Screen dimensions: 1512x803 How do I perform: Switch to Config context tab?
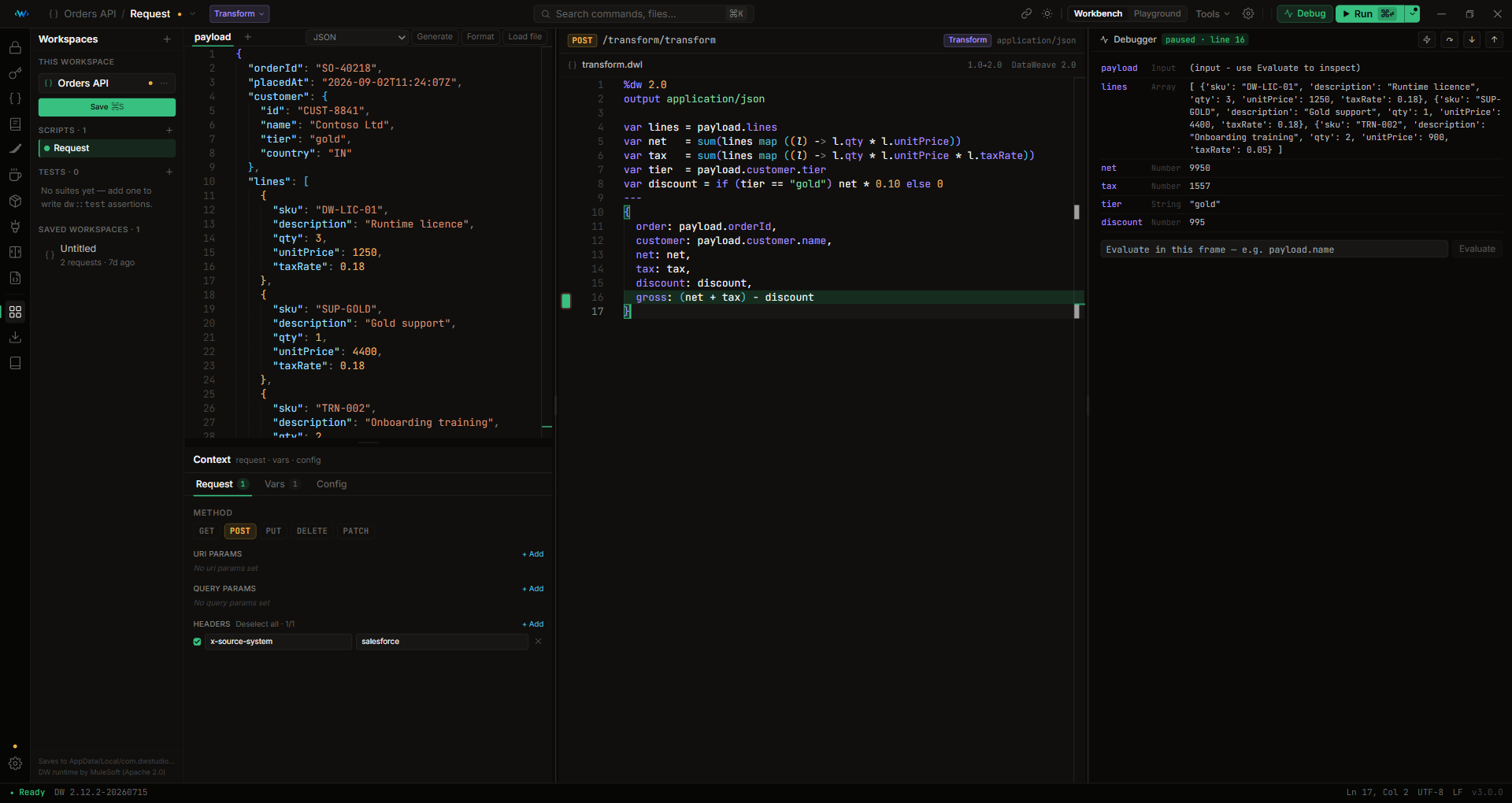click(x=332, y=484)
